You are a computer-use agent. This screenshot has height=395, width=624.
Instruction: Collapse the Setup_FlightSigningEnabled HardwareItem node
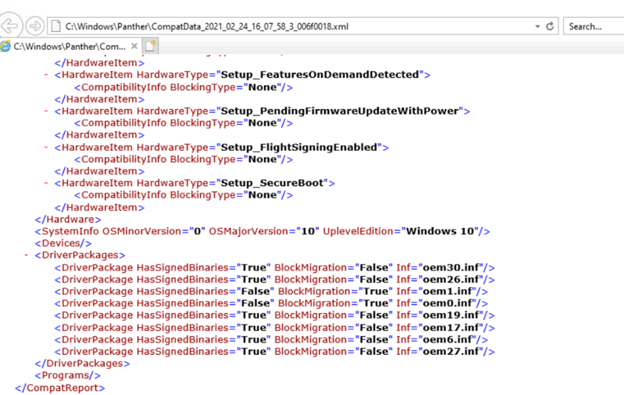46,147
